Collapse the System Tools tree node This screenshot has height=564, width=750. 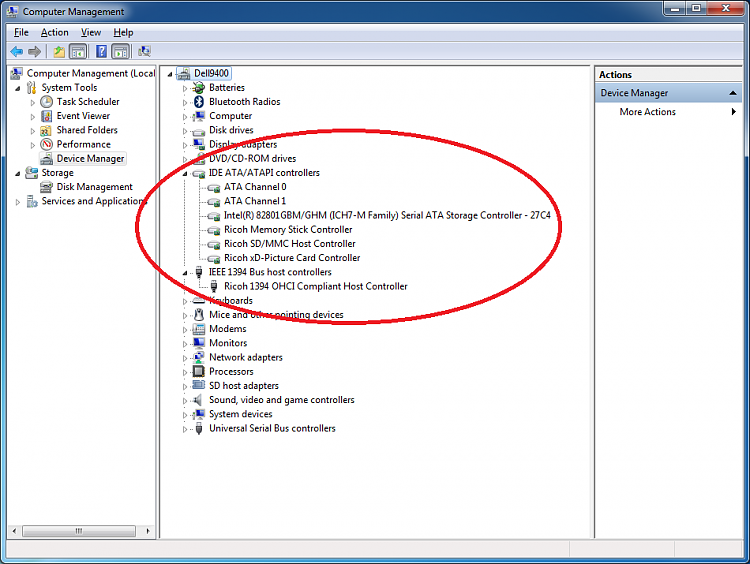click(x=18, y=88)
